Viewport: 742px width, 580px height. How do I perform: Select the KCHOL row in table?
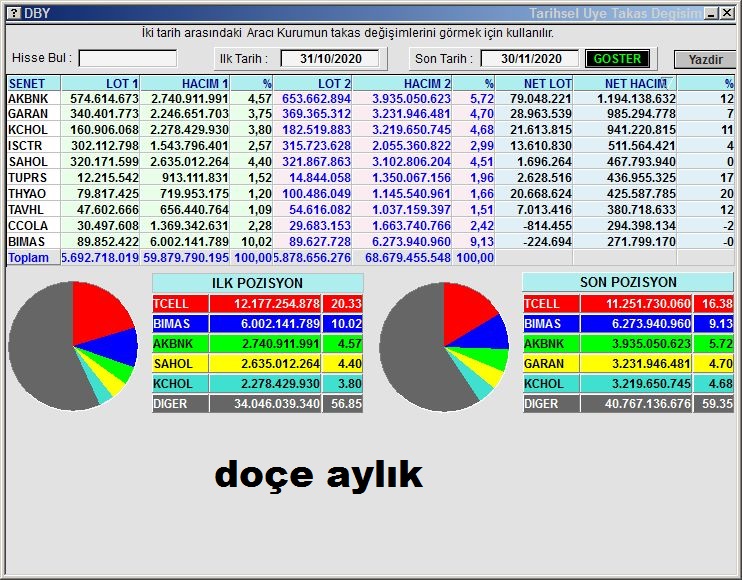[371, 130]
